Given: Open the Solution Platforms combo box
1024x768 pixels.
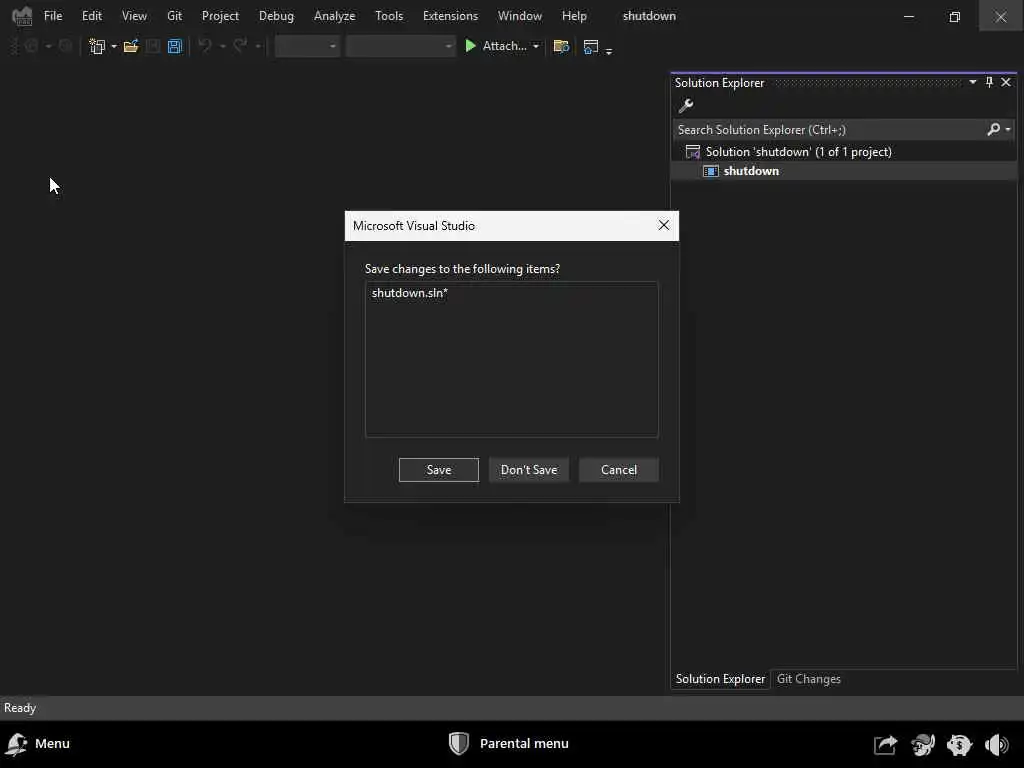Looking at the screenshot, I should [x=400, y=46].
